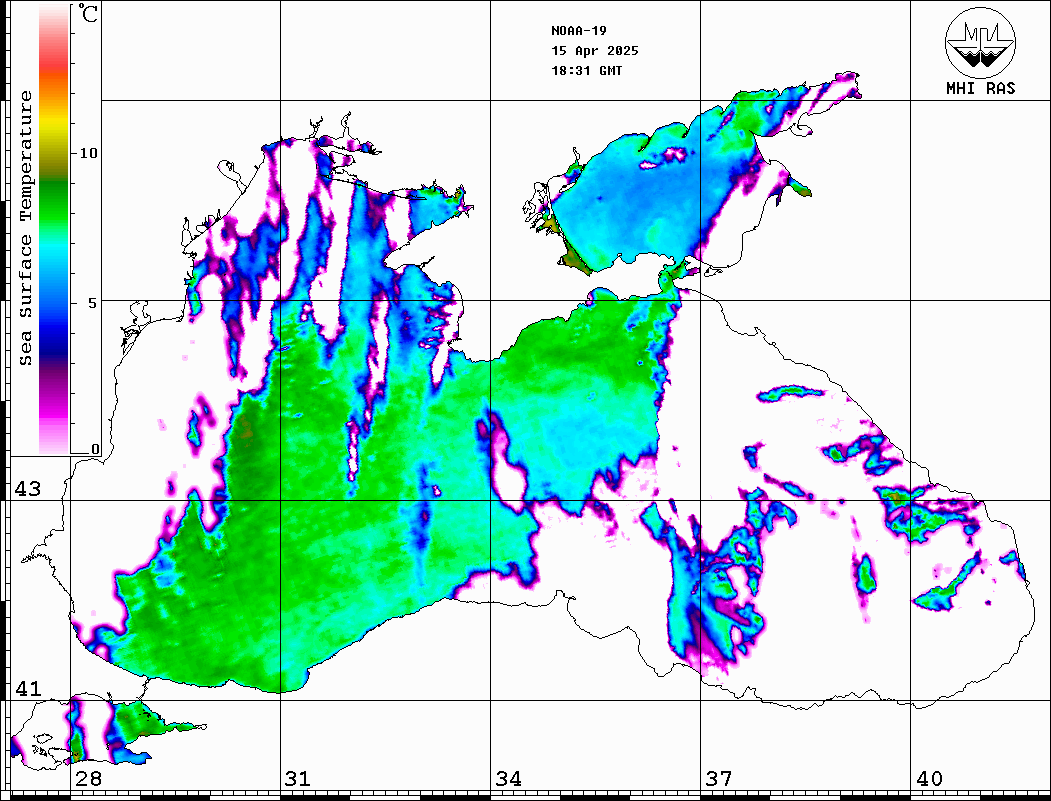Click the '0' tick label on scale
Viewport: 1051px width, 801px height.
pyautogui.click(x=95, y=449)
